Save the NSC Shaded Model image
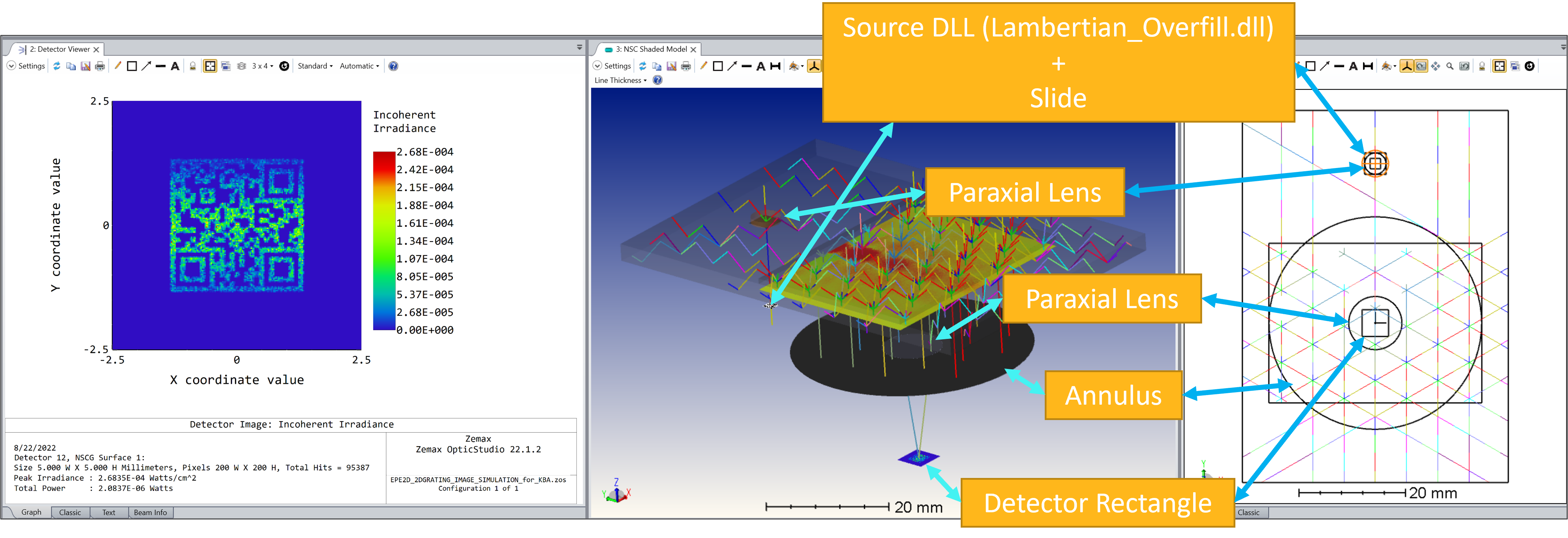Image resolution: width=1568 pixels, height=538 pixels. click(x=671, y=66)
